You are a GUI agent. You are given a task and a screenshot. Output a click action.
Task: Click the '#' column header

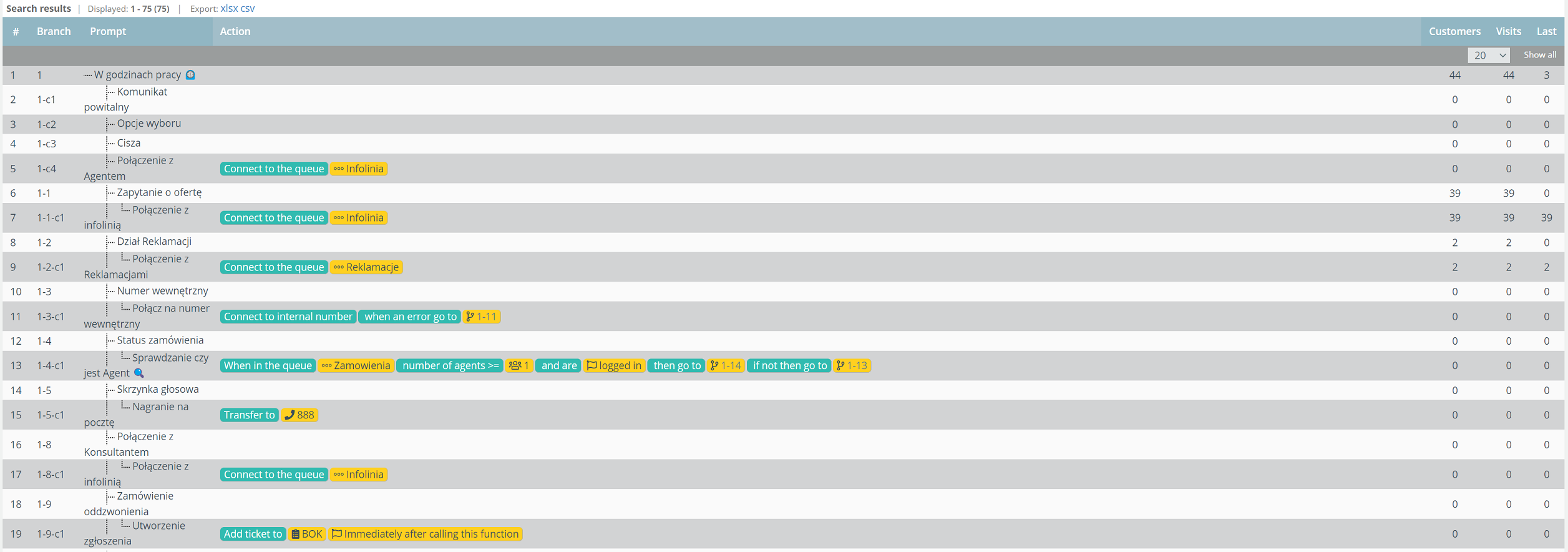16,31
